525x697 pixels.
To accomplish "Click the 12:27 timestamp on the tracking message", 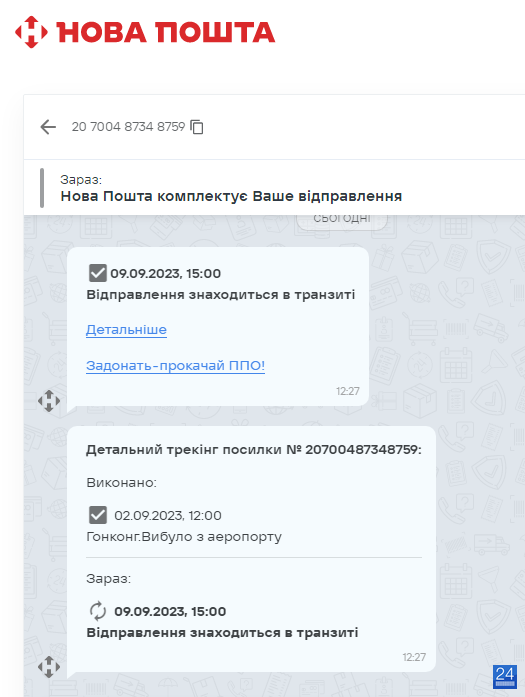I will [x=414, y=657].
